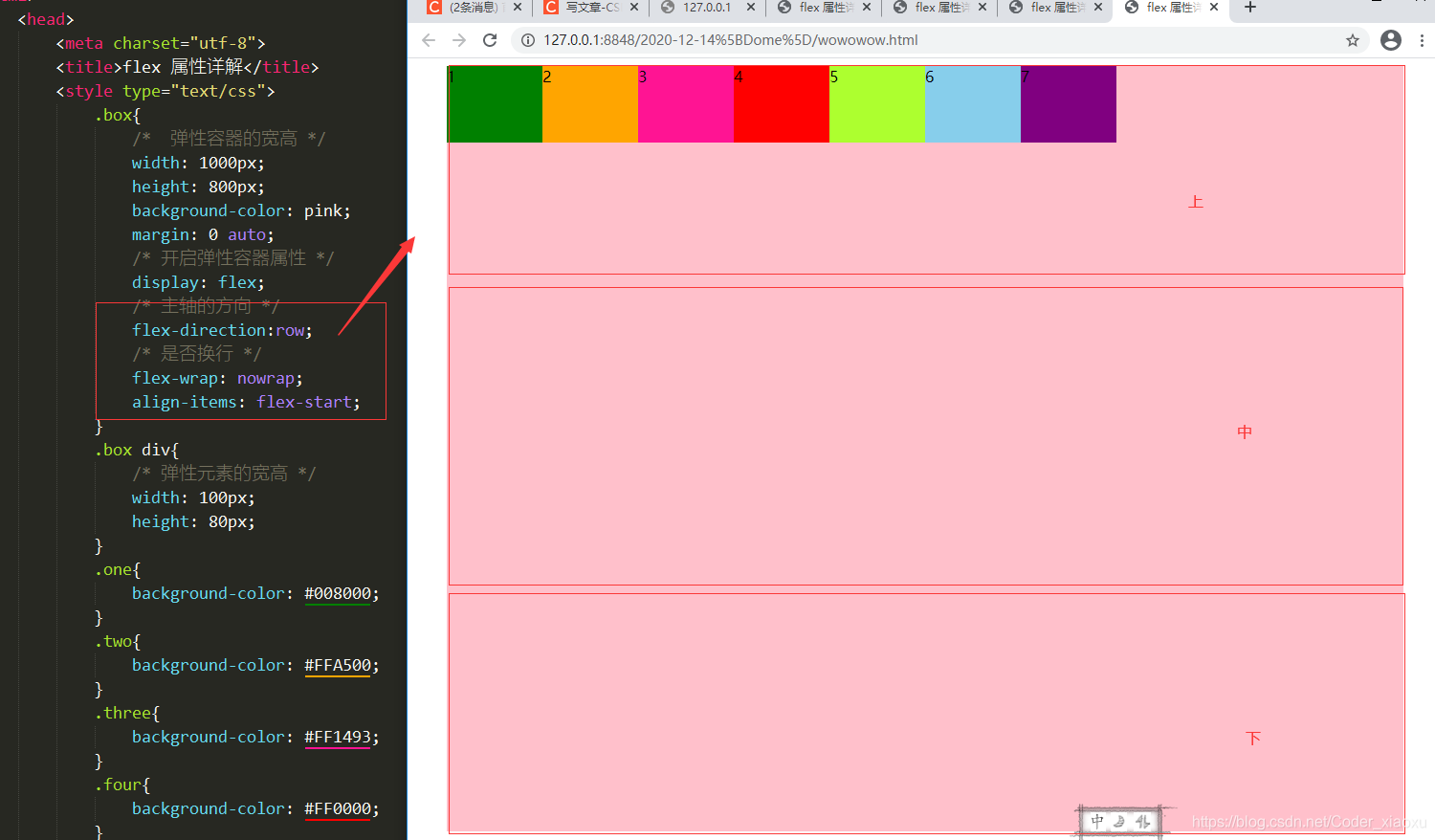This screenshot has height=840, width=1435.
Task: Click the flex-wrap: nowrap line
Action: tap(217, 378)
